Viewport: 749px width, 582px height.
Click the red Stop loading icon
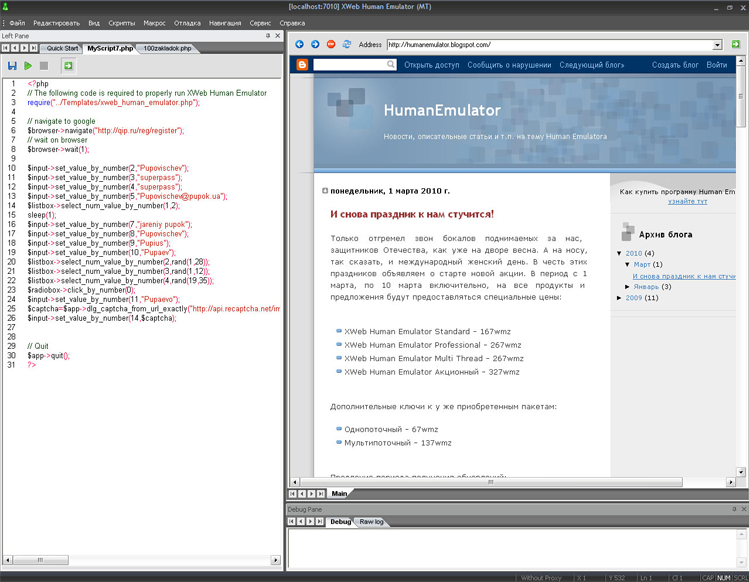pyautogui.click(x=331, y=45)
